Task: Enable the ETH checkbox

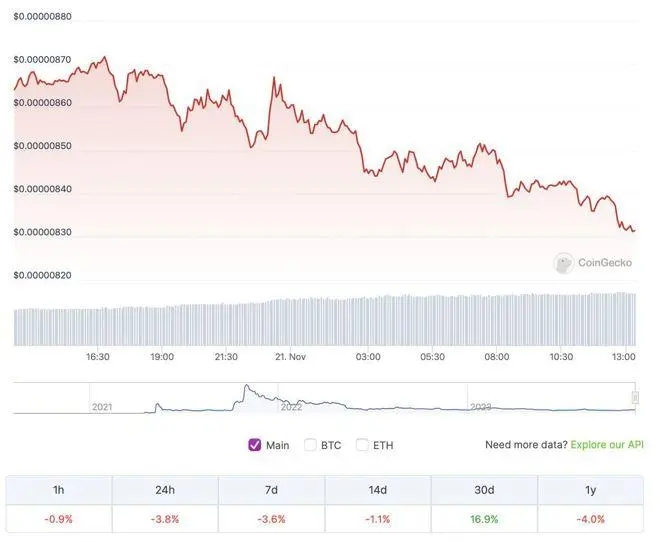Action: pos(362,445)
